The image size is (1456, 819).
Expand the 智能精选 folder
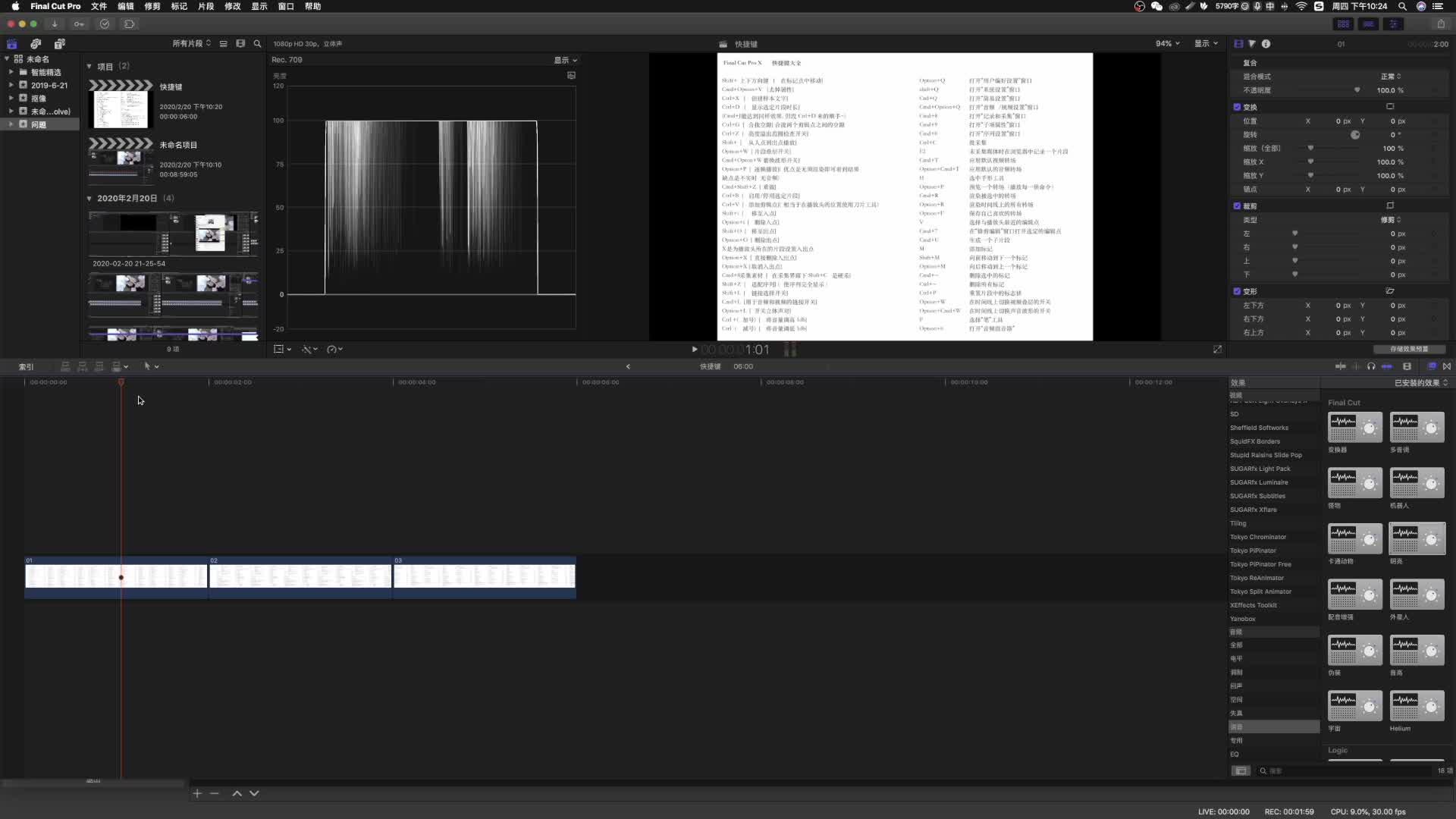11,72
